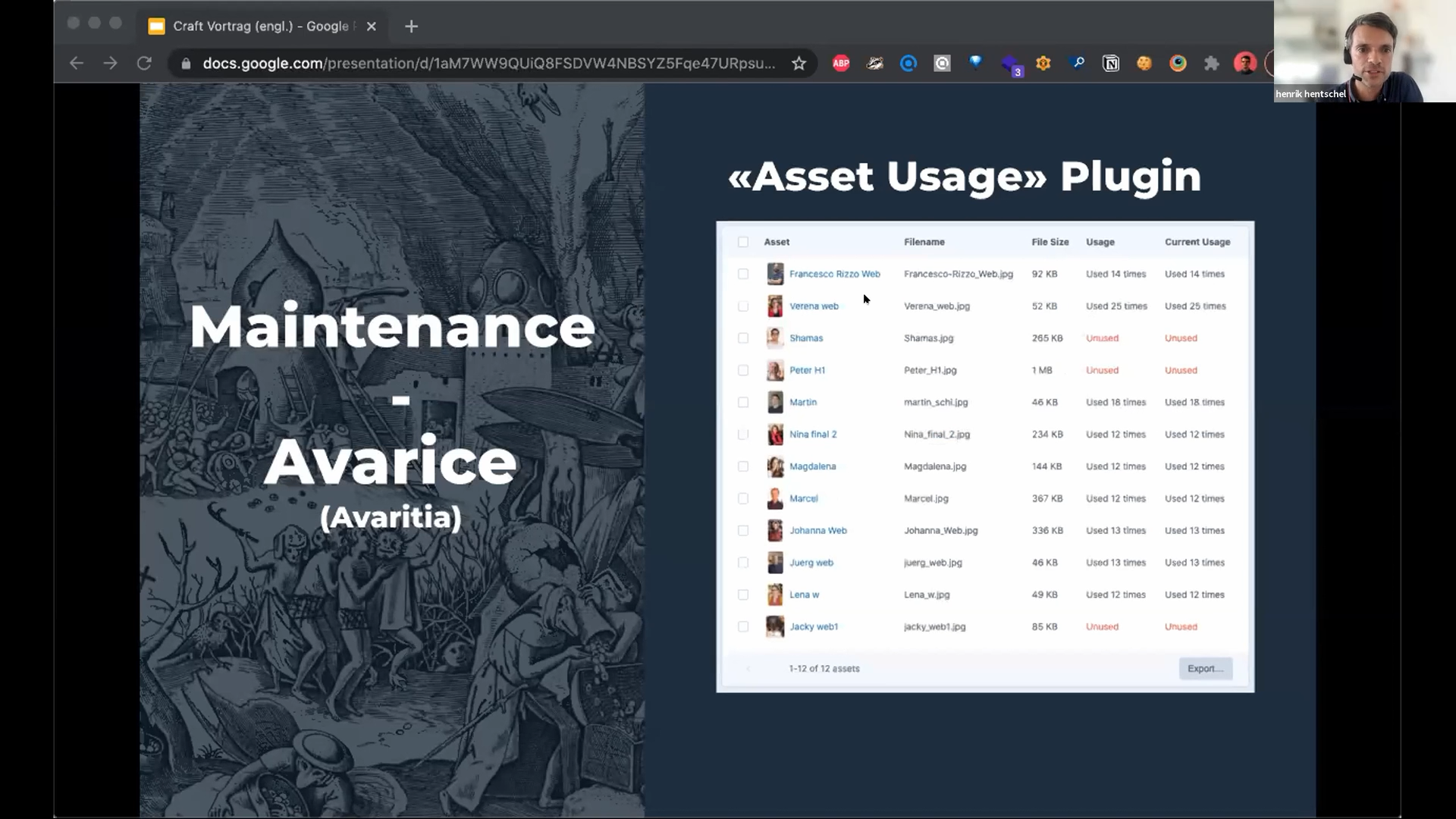
Task: Click the purple extension with badge 3
Action: (x=1010, y=65)
